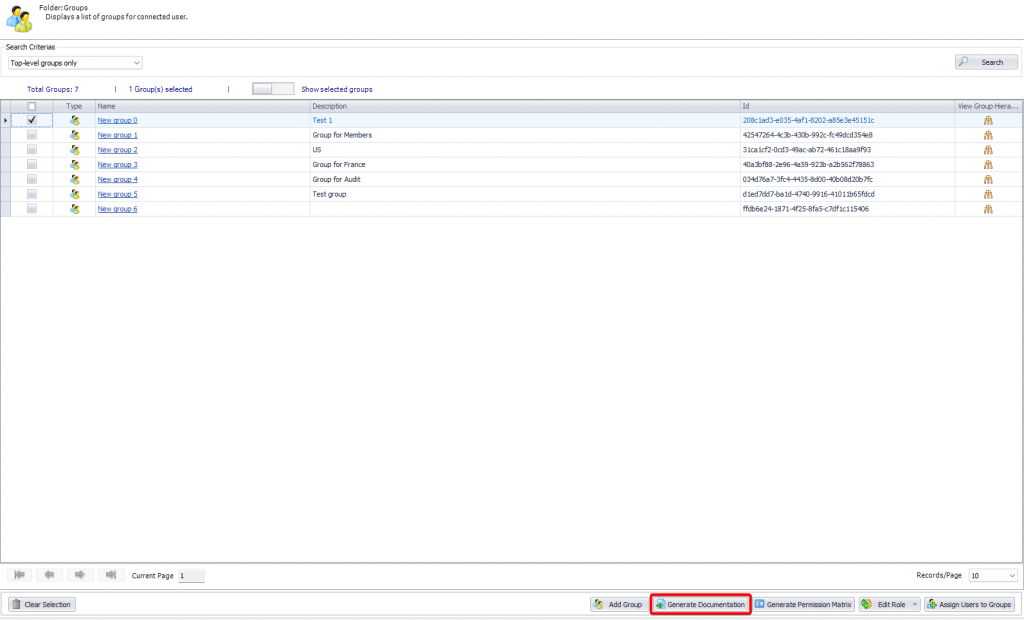The height and width of the screenshot is (620, 1024).
Task: Tick the select-all header checkbox
Action: coord(32,106)
